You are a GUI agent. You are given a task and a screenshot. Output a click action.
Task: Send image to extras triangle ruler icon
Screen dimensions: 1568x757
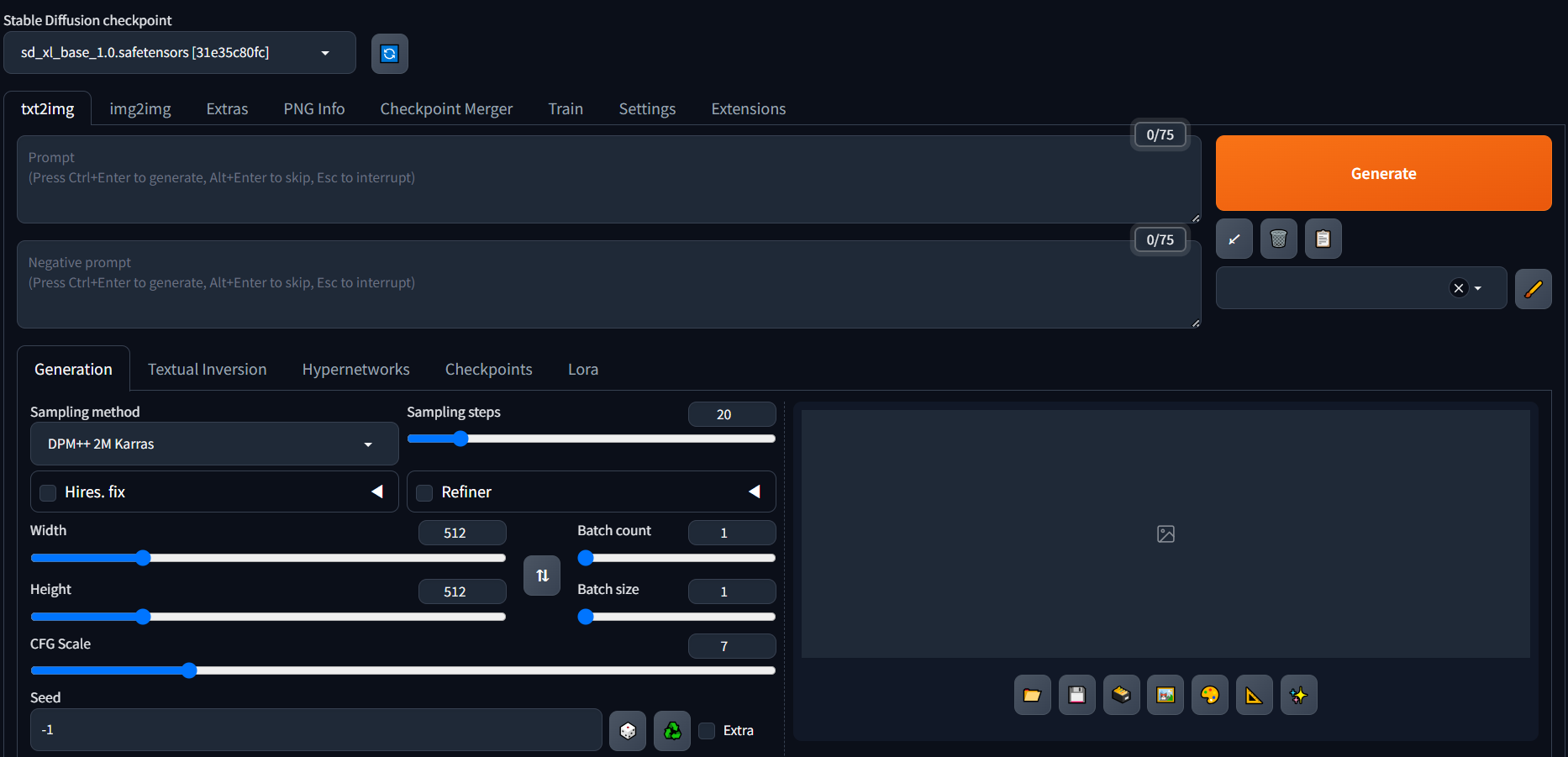[1255, 695]
